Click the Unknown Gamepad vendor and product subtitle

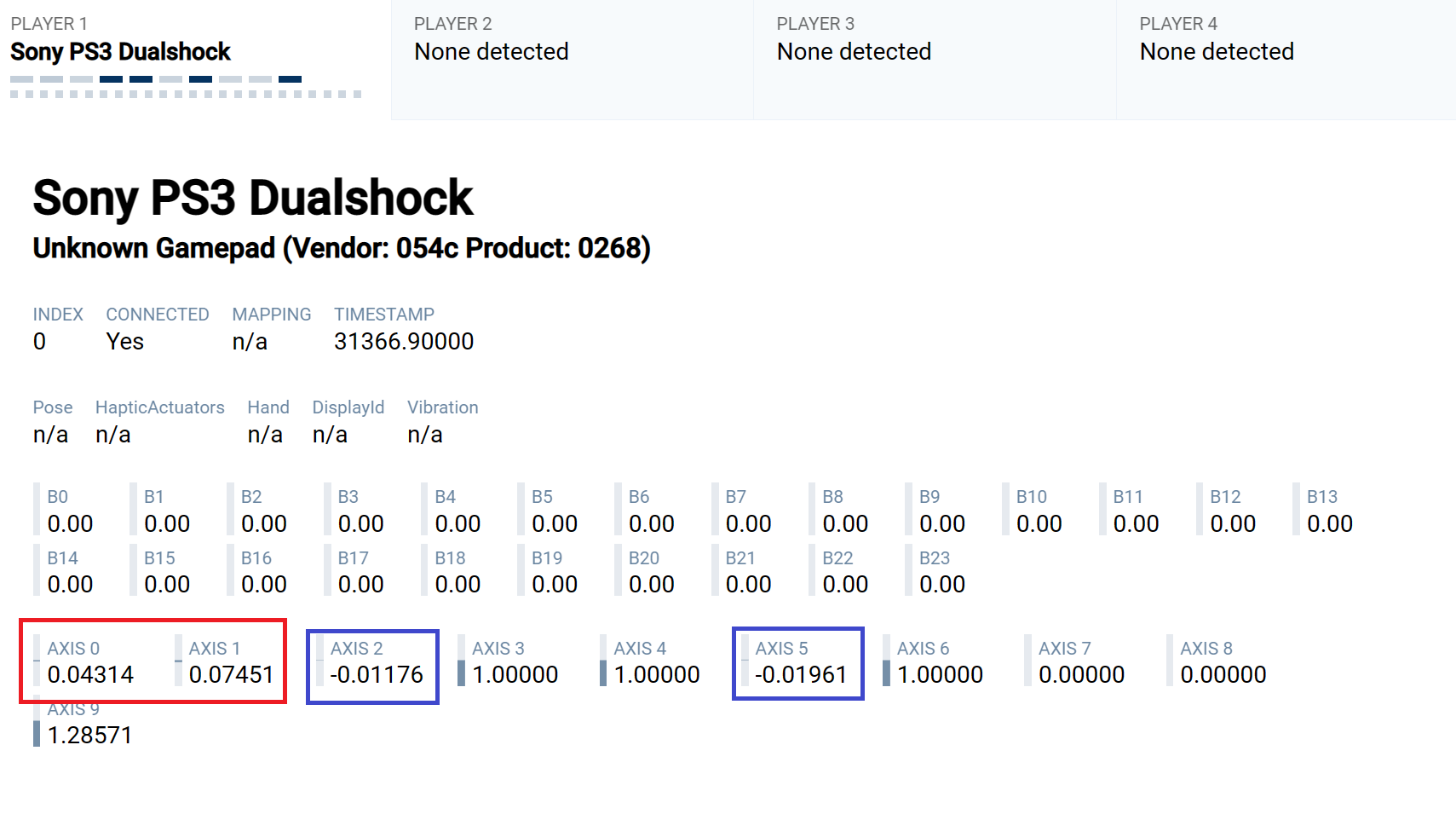coord(342,248)
